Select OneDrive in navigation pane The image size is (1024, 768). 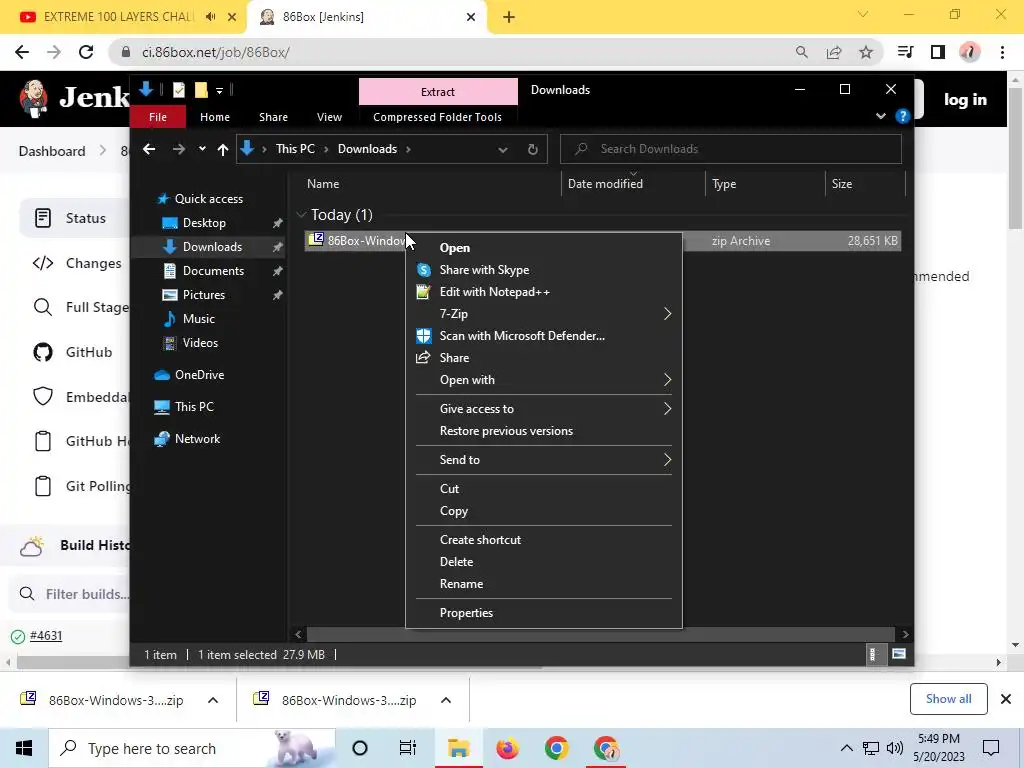[199, 375]
